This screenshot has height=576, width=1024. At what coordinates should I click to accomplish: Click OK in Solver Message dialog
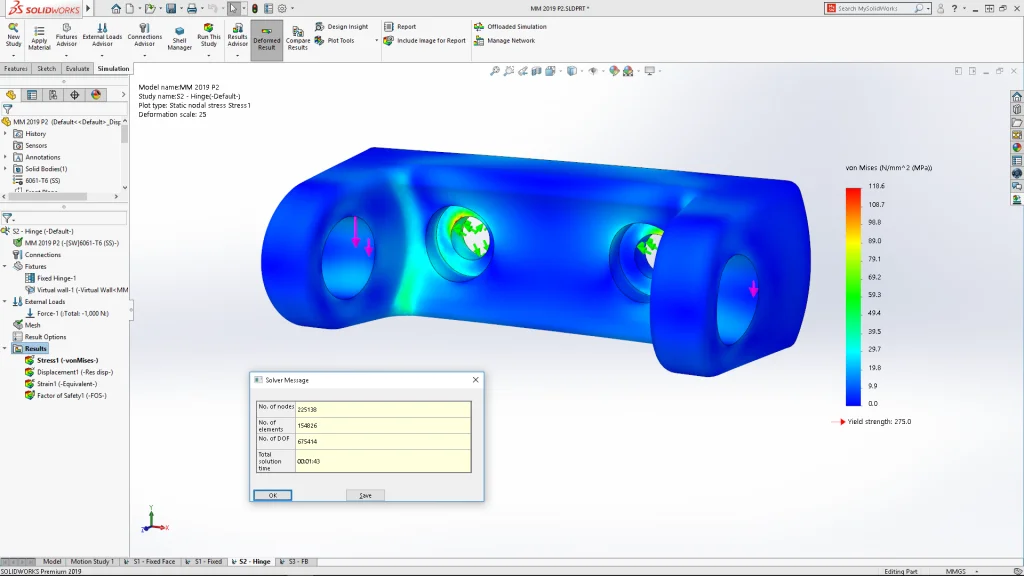click(272, 496)
